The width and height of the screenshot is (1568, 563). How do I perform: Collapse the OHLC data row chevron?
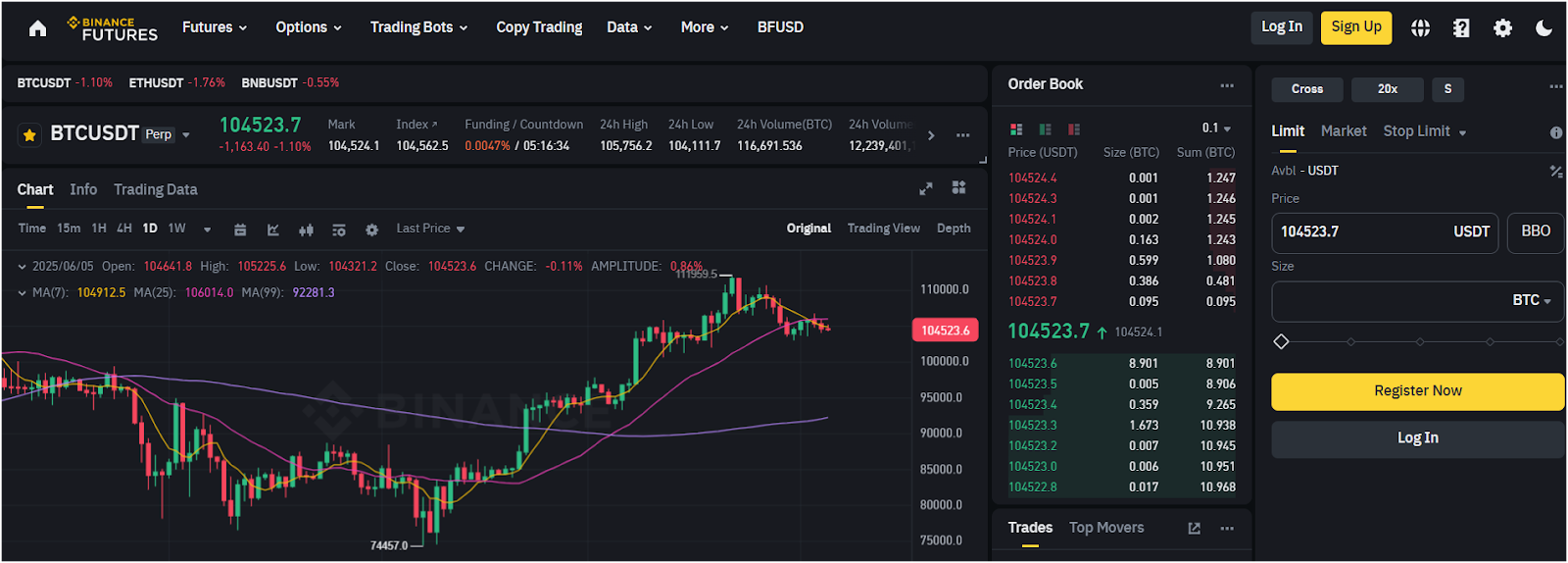pyautogui.click(x=22, y=267)
